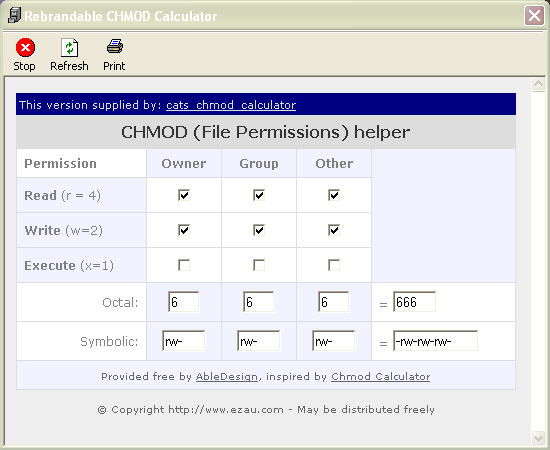Click the scrollbar up arrow
Screen dimensions: 550x450
point(538,84)
